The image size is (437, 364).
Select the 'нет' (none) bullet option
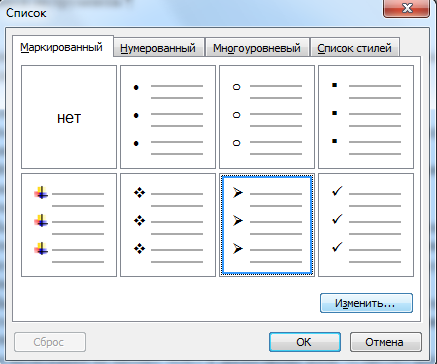[69, 117]
